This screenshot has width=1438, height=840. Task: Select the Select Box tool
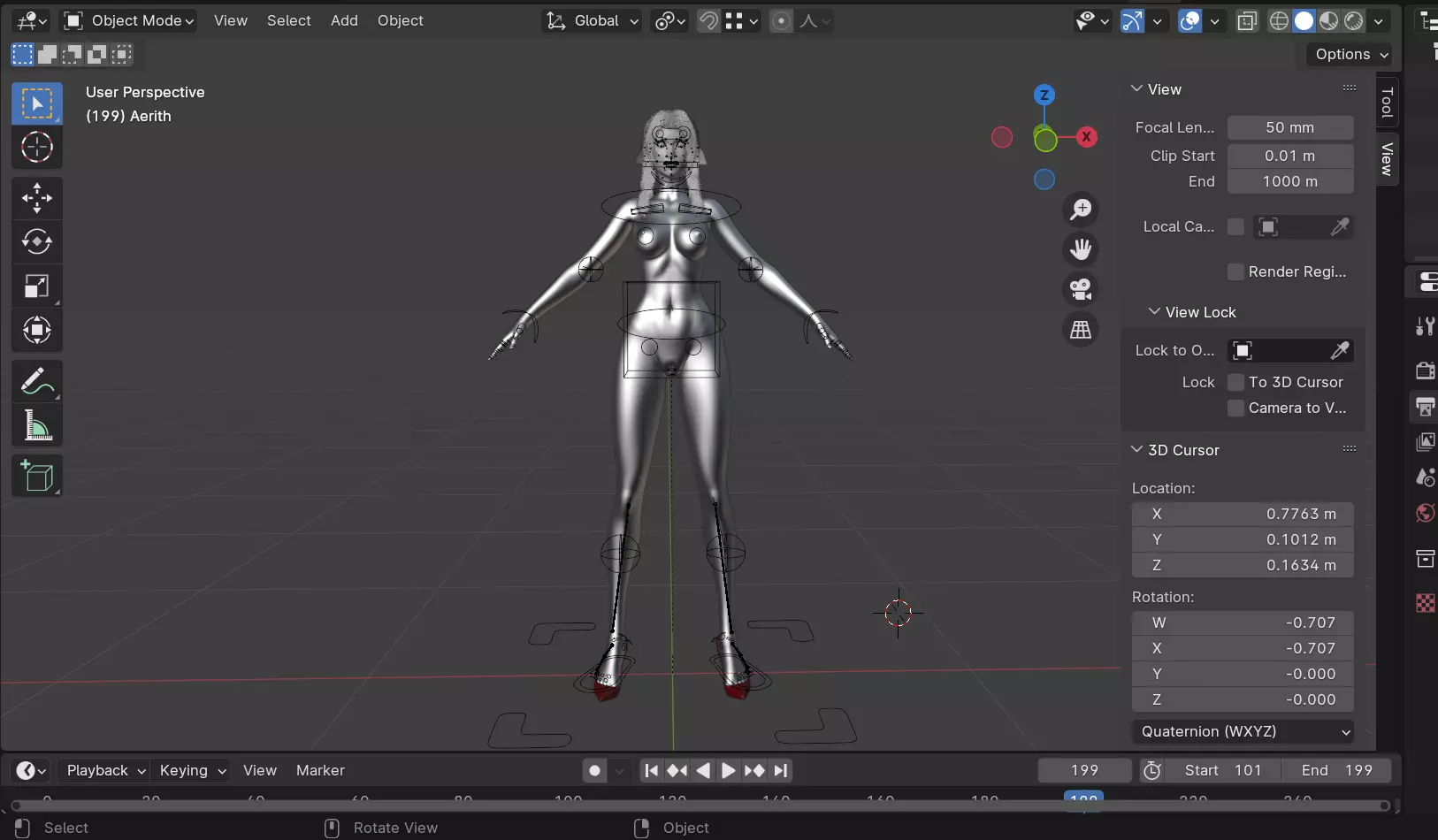tap(37, 103)
